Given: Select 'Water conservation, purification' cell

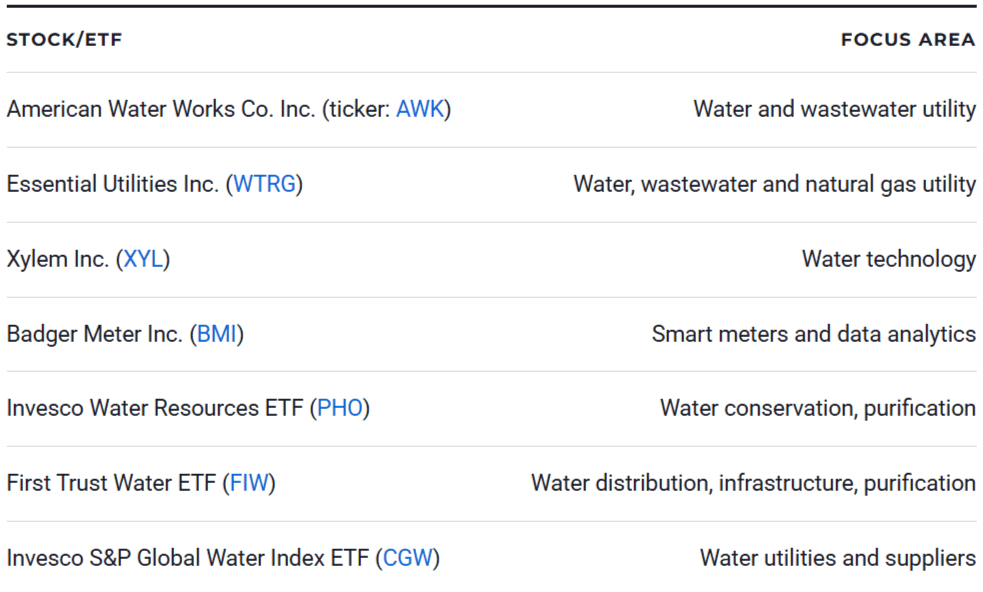Looking at the screenshot, I should click(x=817, y=408).
